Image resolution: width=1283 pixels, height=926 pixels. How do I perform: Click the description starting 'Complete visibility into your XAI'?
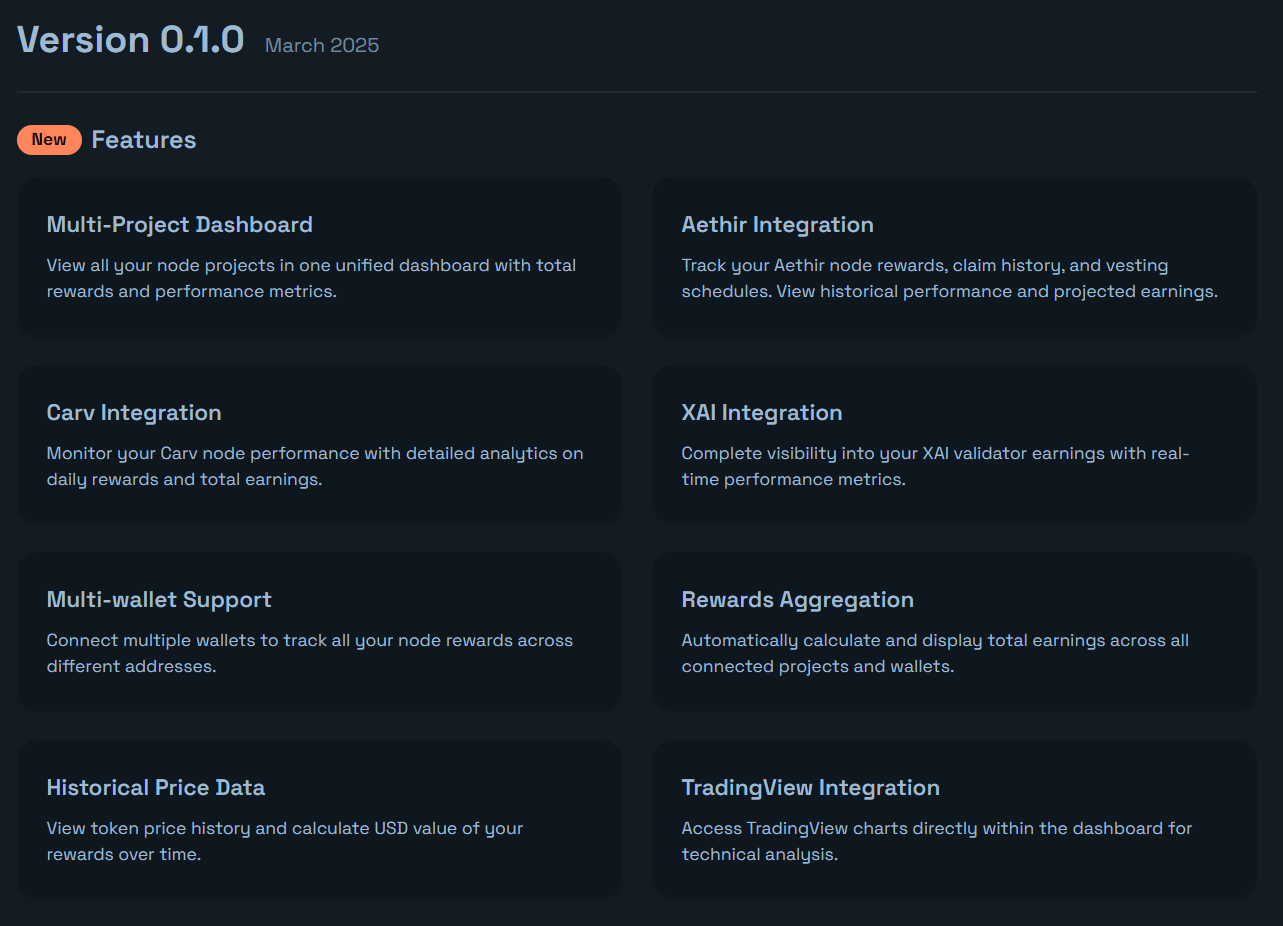[x=936, y=466]
